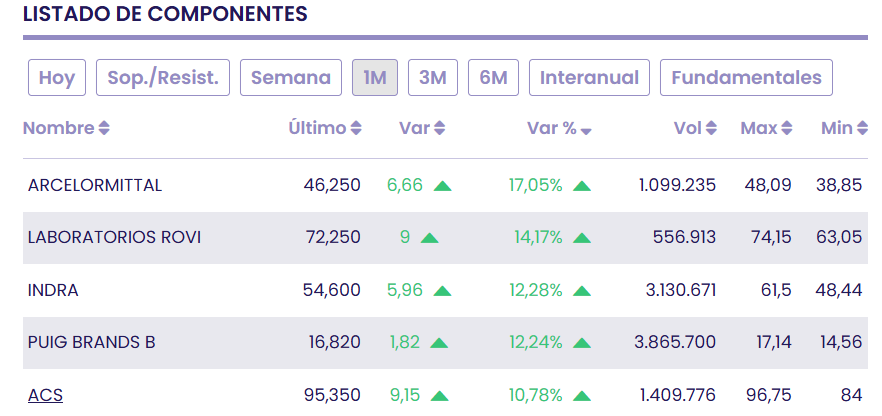Show 3M performance tab
882x416 pixels.
pos(432,78)
